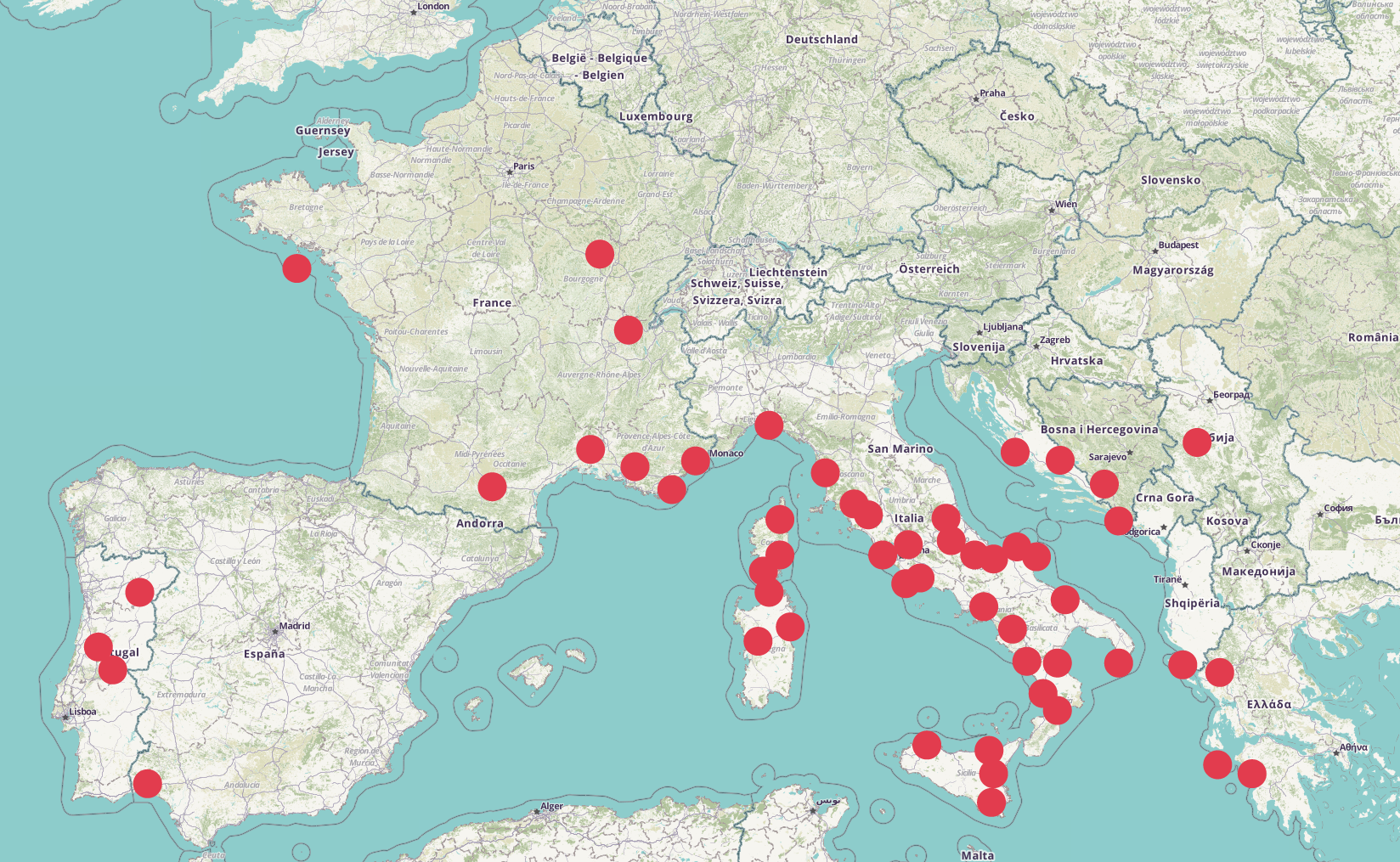Select the southernmost marker in Sicily
1400x862 pixels.
991,802
